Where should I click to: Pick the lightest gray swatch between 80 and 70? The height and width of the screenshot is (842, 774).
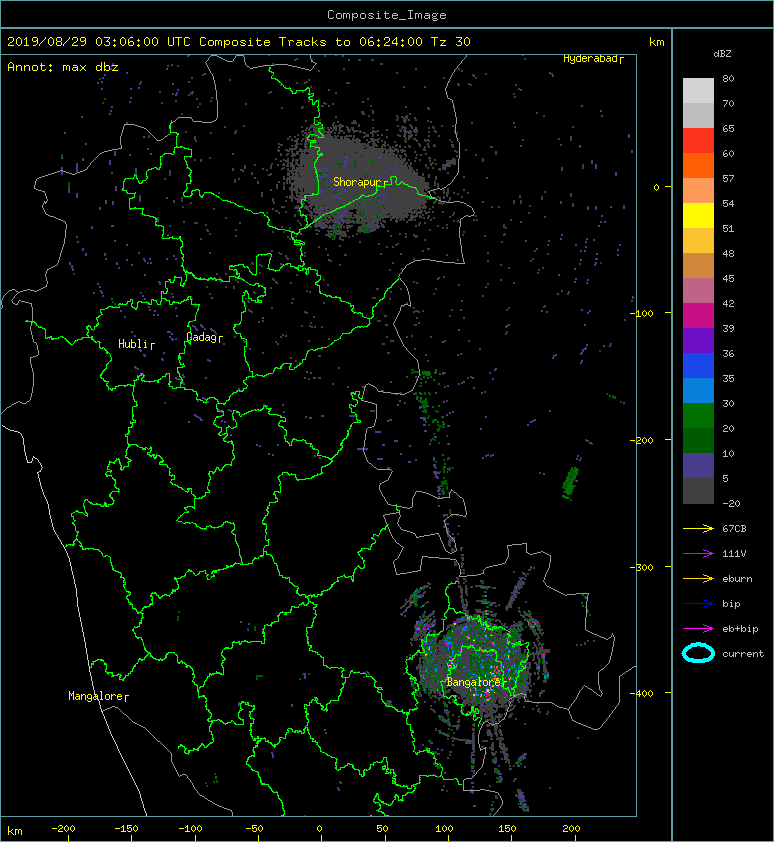tap(698, 91)
